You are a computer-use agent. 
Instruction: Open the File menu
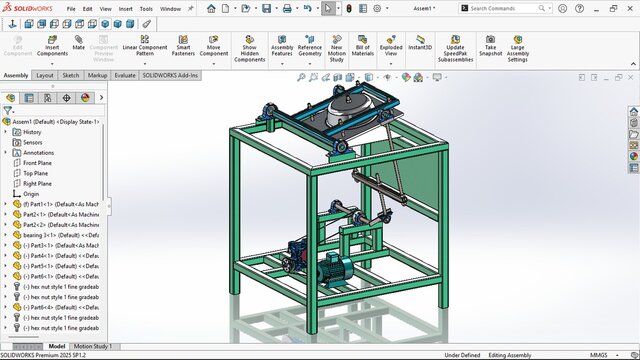pos(71,9)
